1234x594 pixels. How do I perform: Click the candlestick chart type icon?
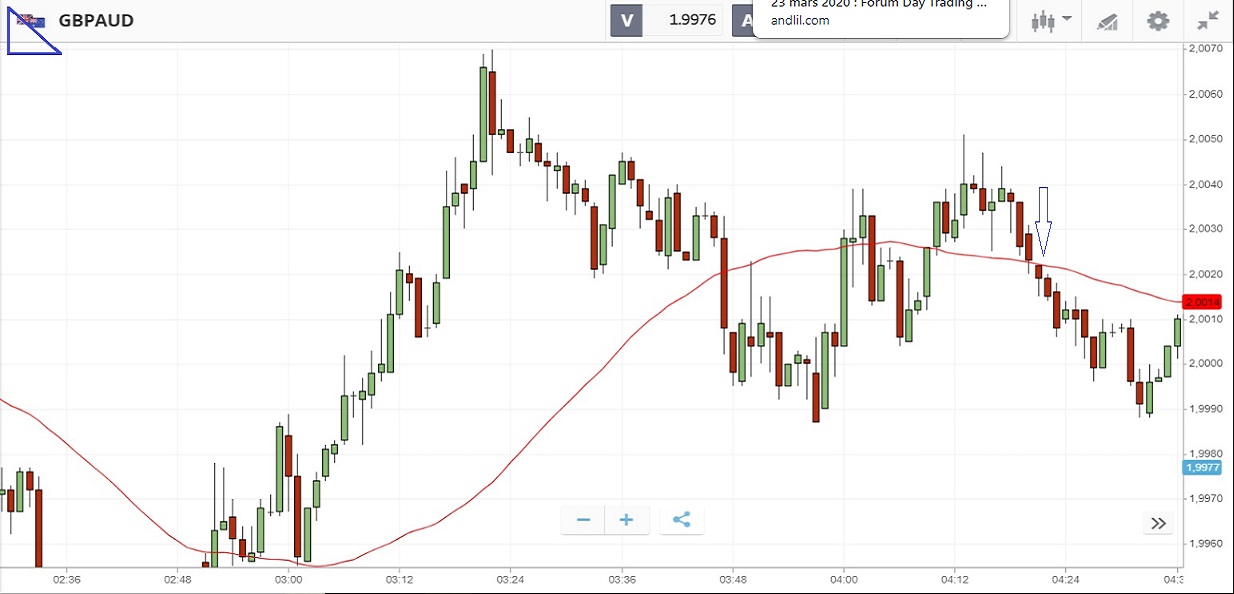click(1044, 20)
